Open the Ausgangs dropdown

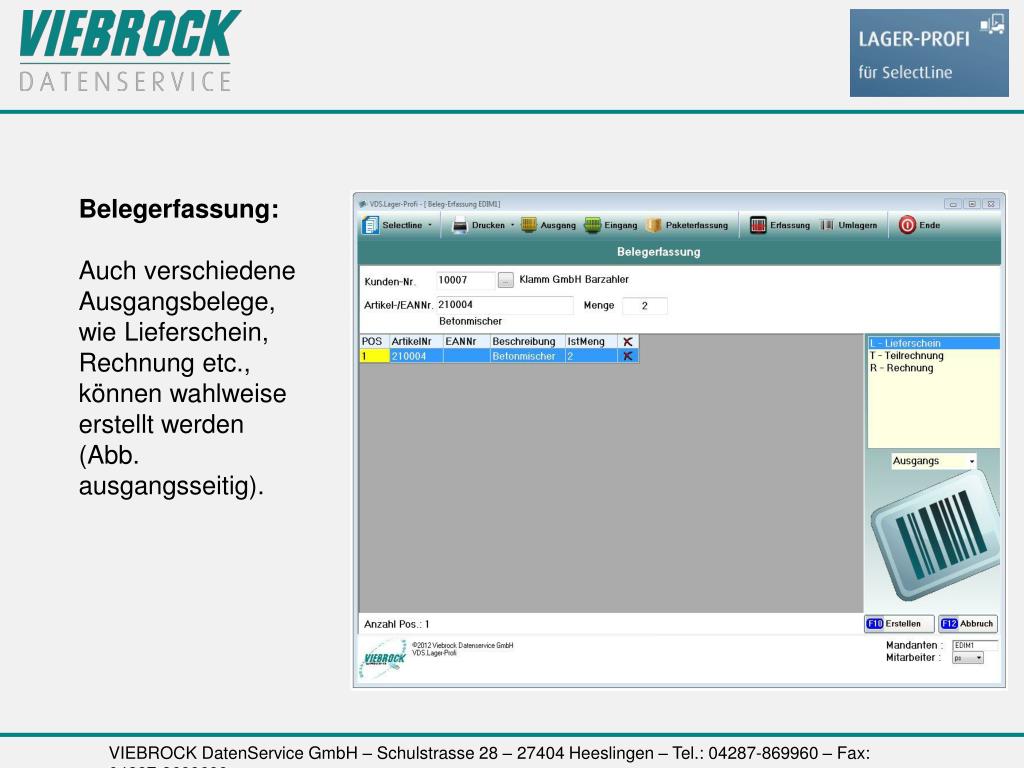click(x=934, y=461)
